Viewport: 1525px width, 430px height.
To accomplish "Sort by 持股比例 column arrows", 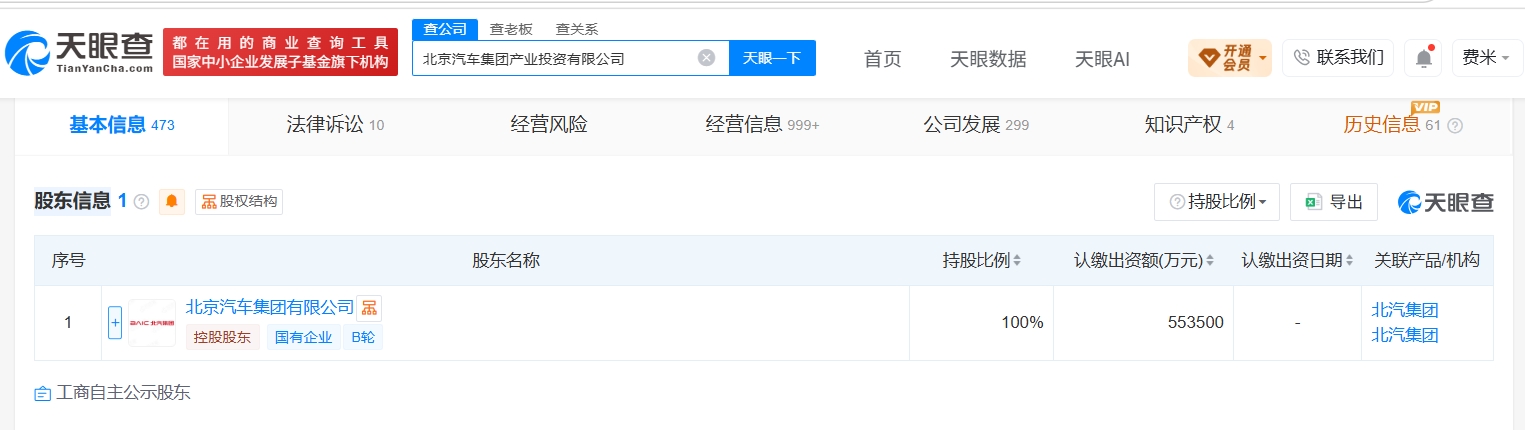I will pyautogui.click(x=1017, y=261).
